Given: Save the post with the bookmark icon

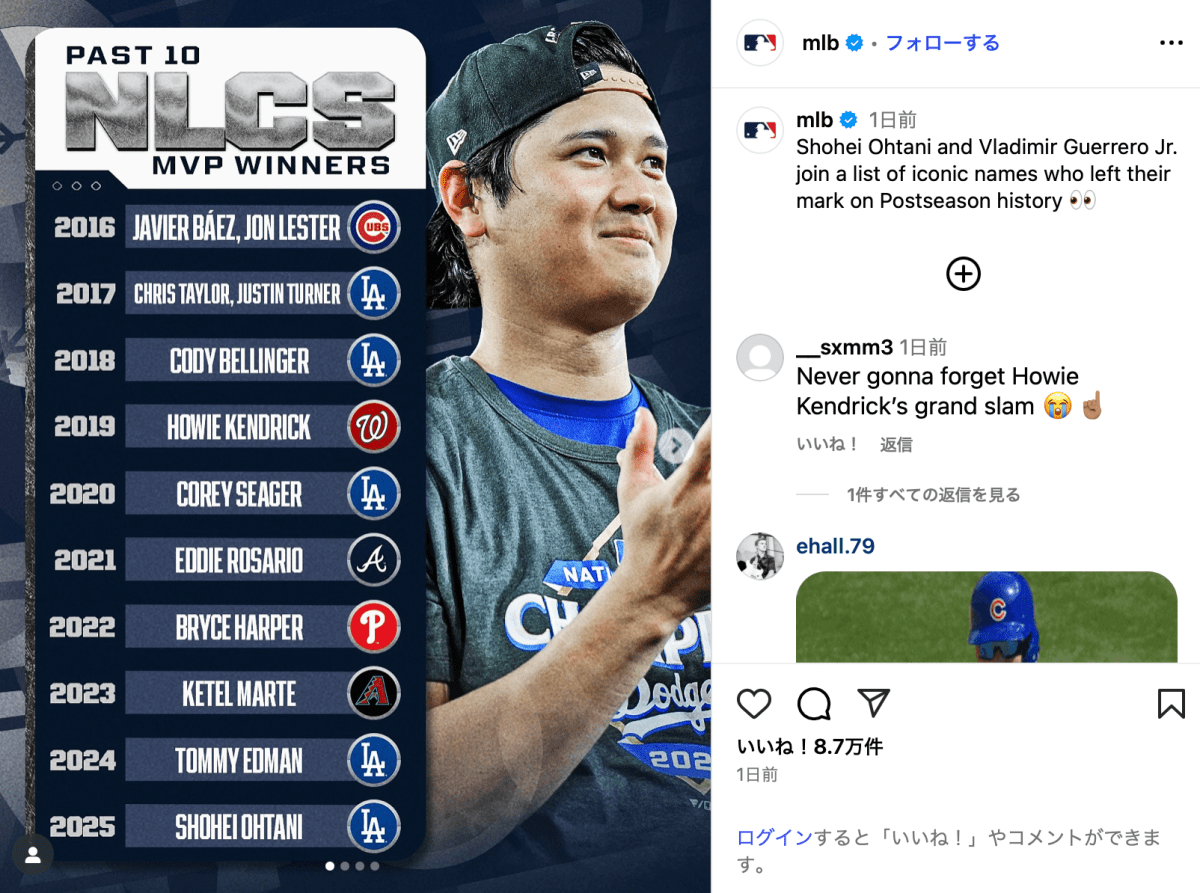Looking at the screenshot, I should pyautogui.click(x=1171, y=704).
